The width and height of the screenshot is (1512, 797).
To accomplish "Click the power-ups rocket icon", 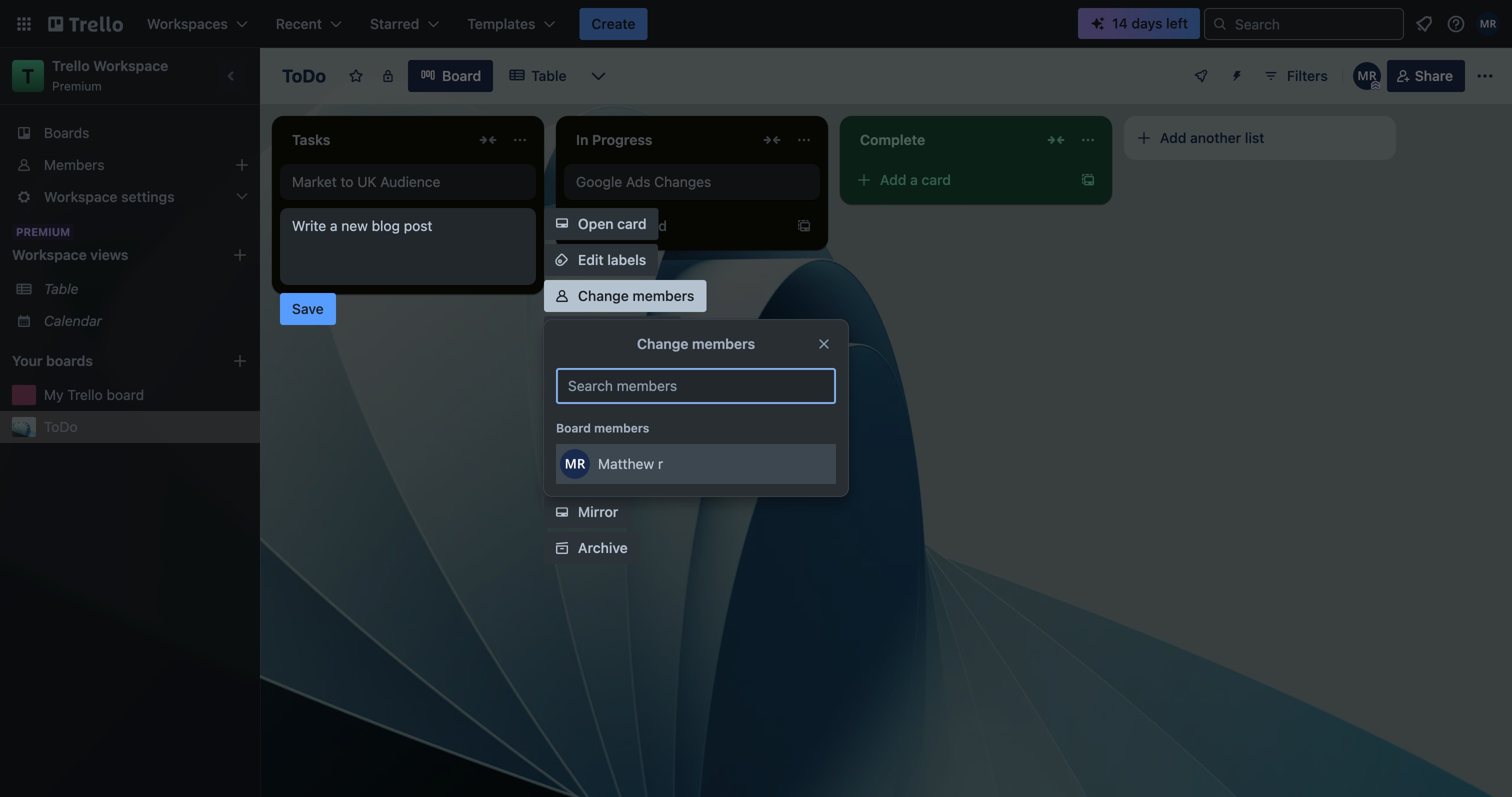I will (x=1201, y=75).
